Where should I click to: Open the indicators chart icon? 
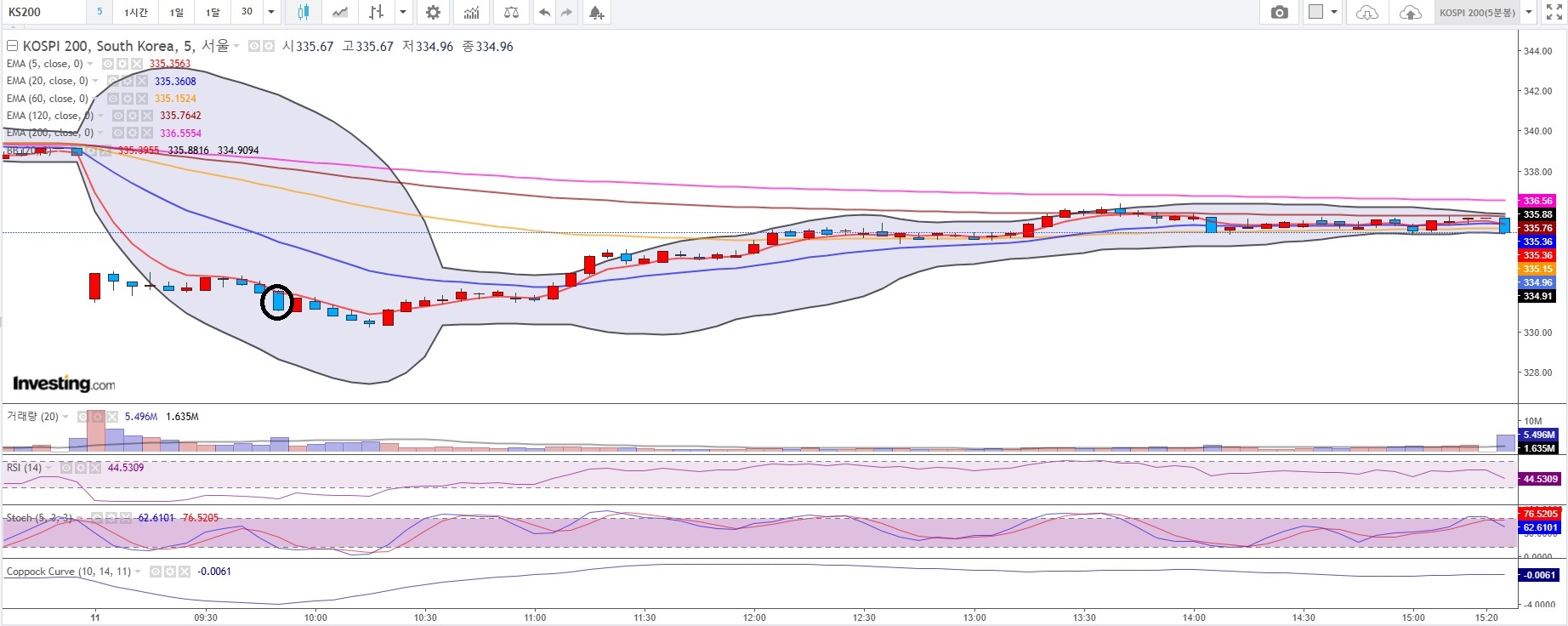[x=472, y=12]
